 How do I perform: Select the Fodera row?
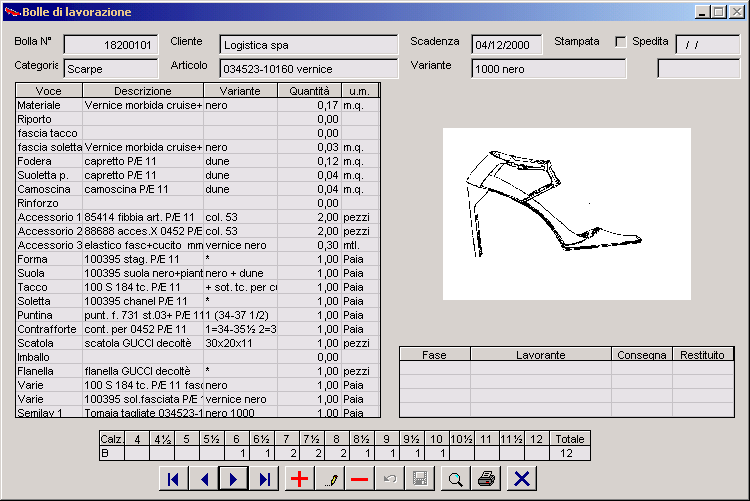pyautogui.click(x=198, y=161)
